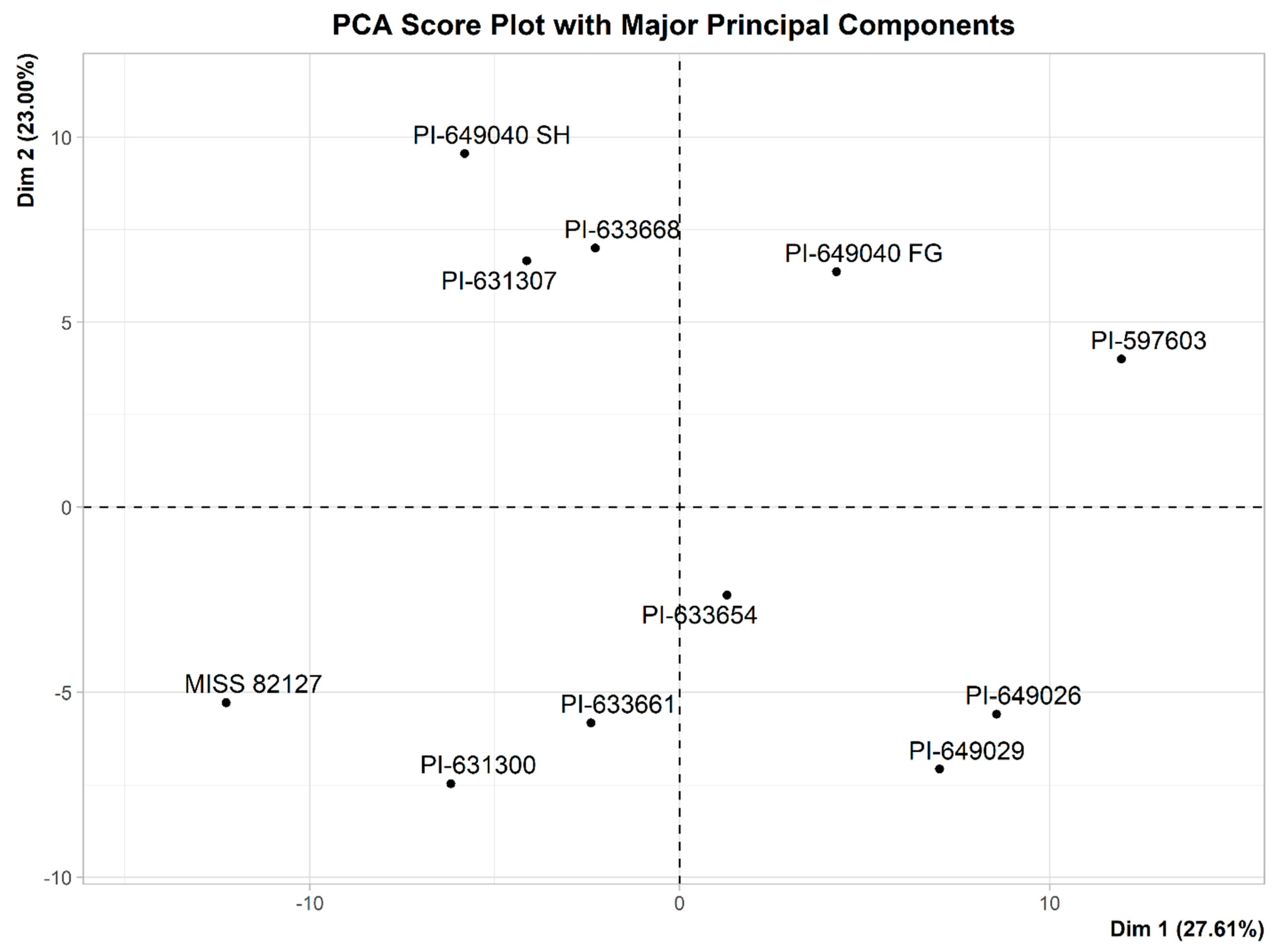
Task: Click the y-axis tick label 5
Action: [x=66, y=323]
